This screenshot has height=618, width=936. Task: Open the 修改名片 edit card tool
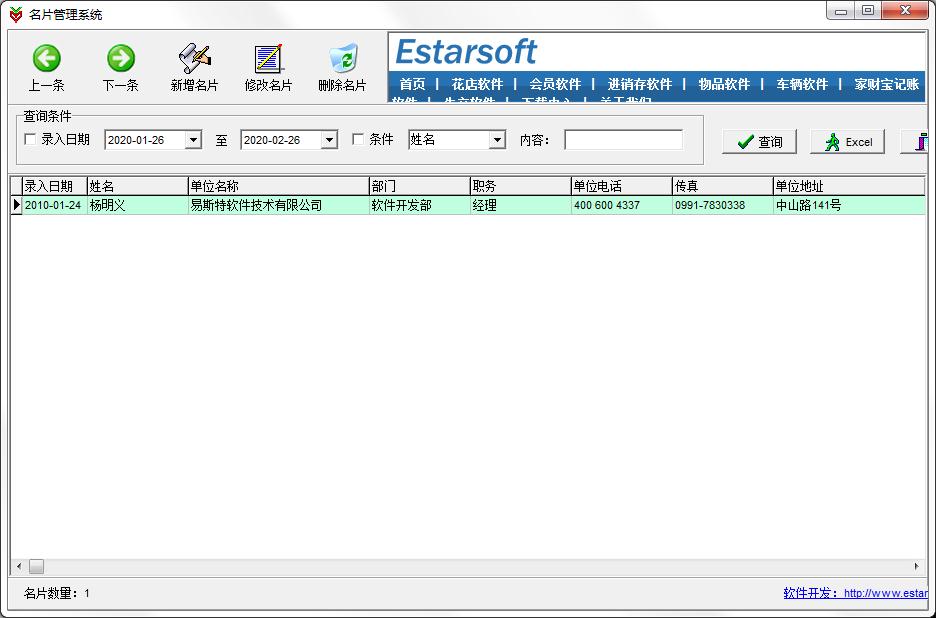pos(268,59)
